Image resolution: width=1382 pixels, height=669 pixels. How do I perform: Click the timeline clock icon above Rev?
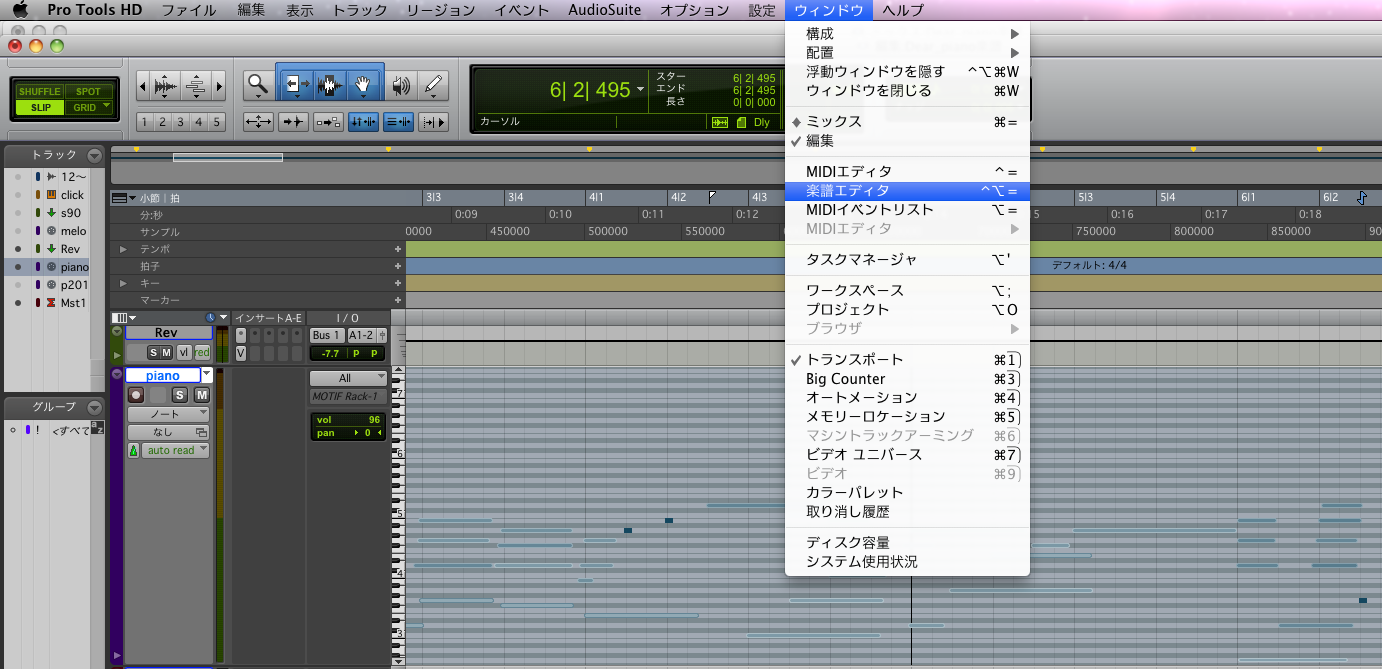pyautogui.click(x=211, y=317)
